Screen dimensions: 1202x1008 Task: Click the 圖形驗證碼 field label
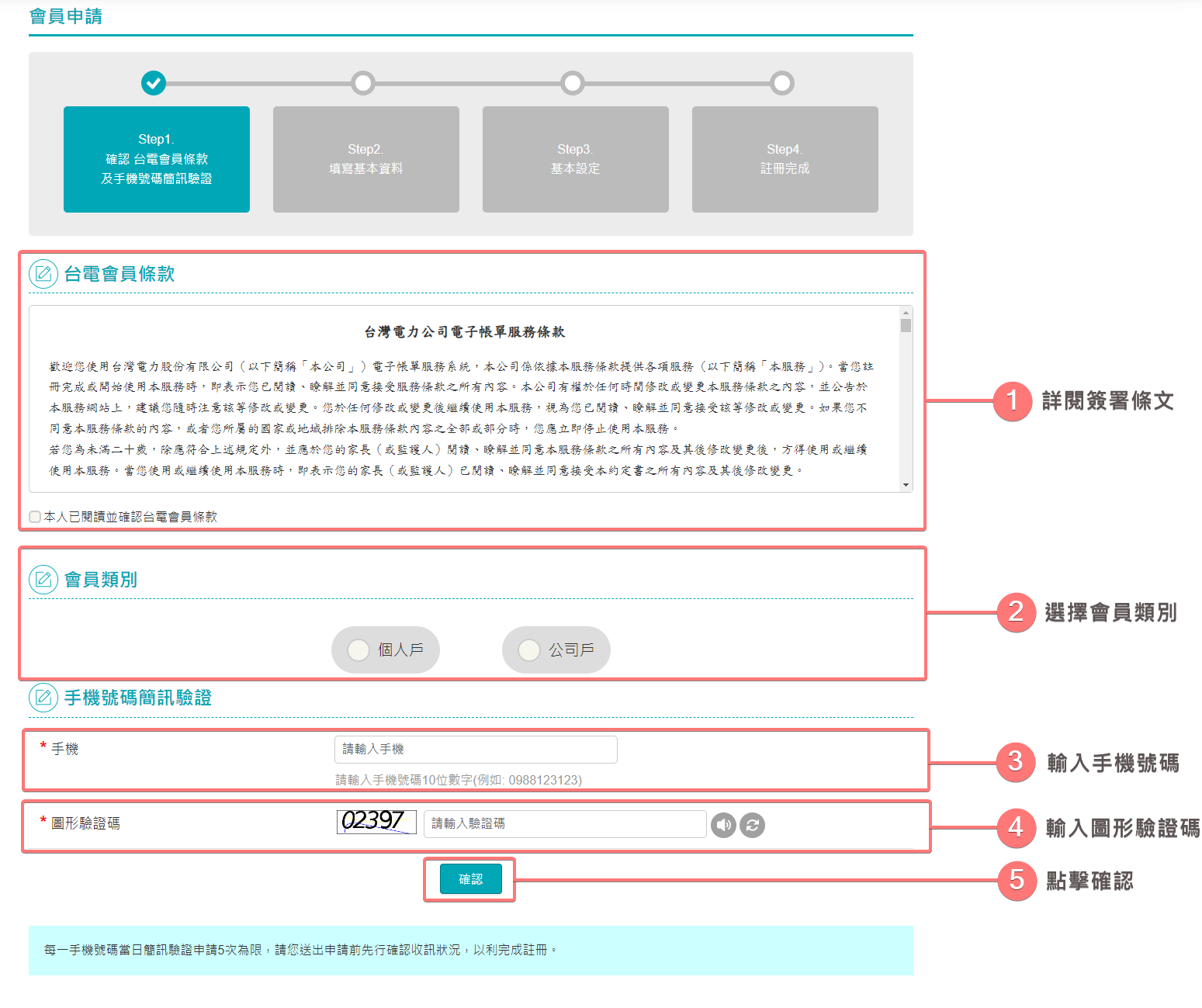[x=85, y=823]
